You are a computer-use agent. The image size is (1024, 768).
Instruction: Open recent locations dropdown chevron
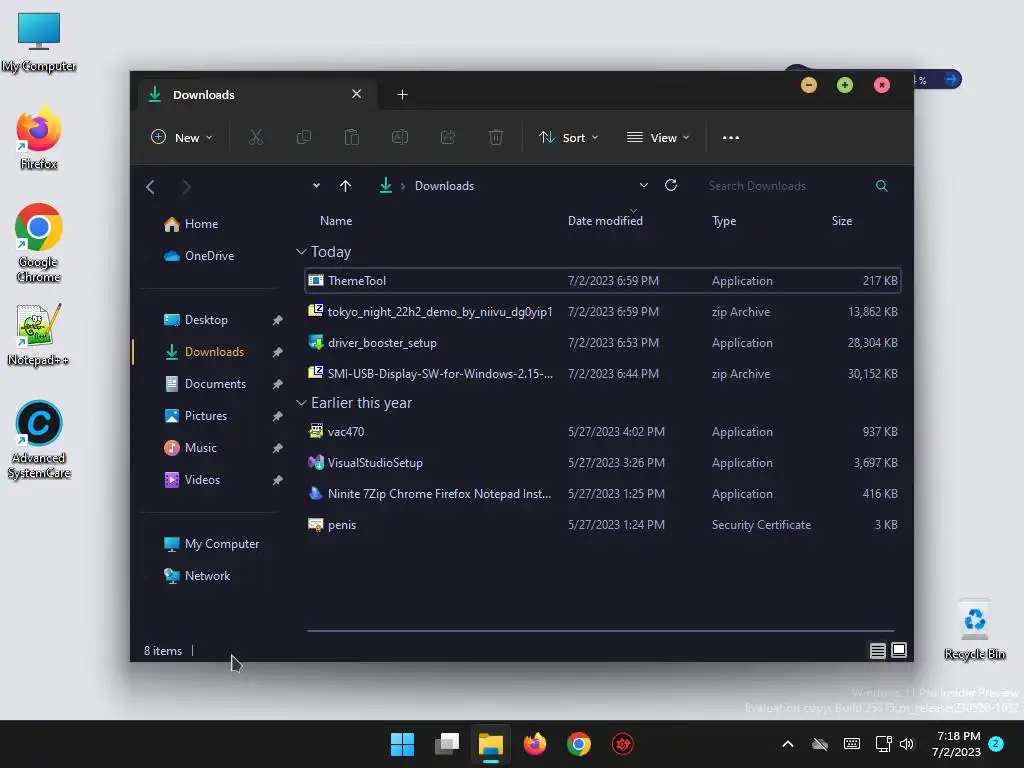pyautogui.click(x=316, y=185)
